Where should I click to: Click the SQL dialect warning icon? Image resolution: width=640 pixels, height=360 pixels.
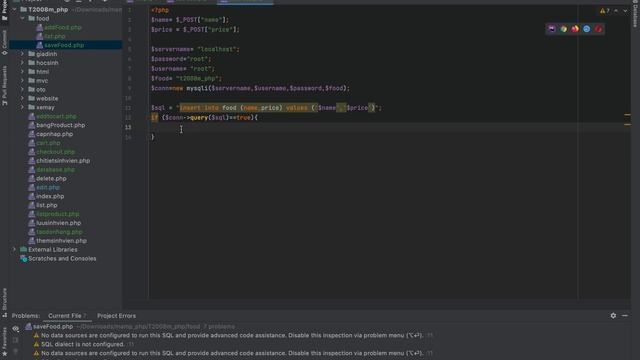click(36, 344)
